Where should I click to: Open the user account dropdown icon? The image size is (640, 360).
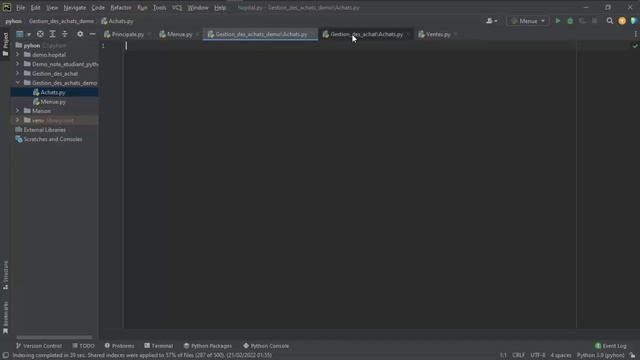click(x=491, y=21)
